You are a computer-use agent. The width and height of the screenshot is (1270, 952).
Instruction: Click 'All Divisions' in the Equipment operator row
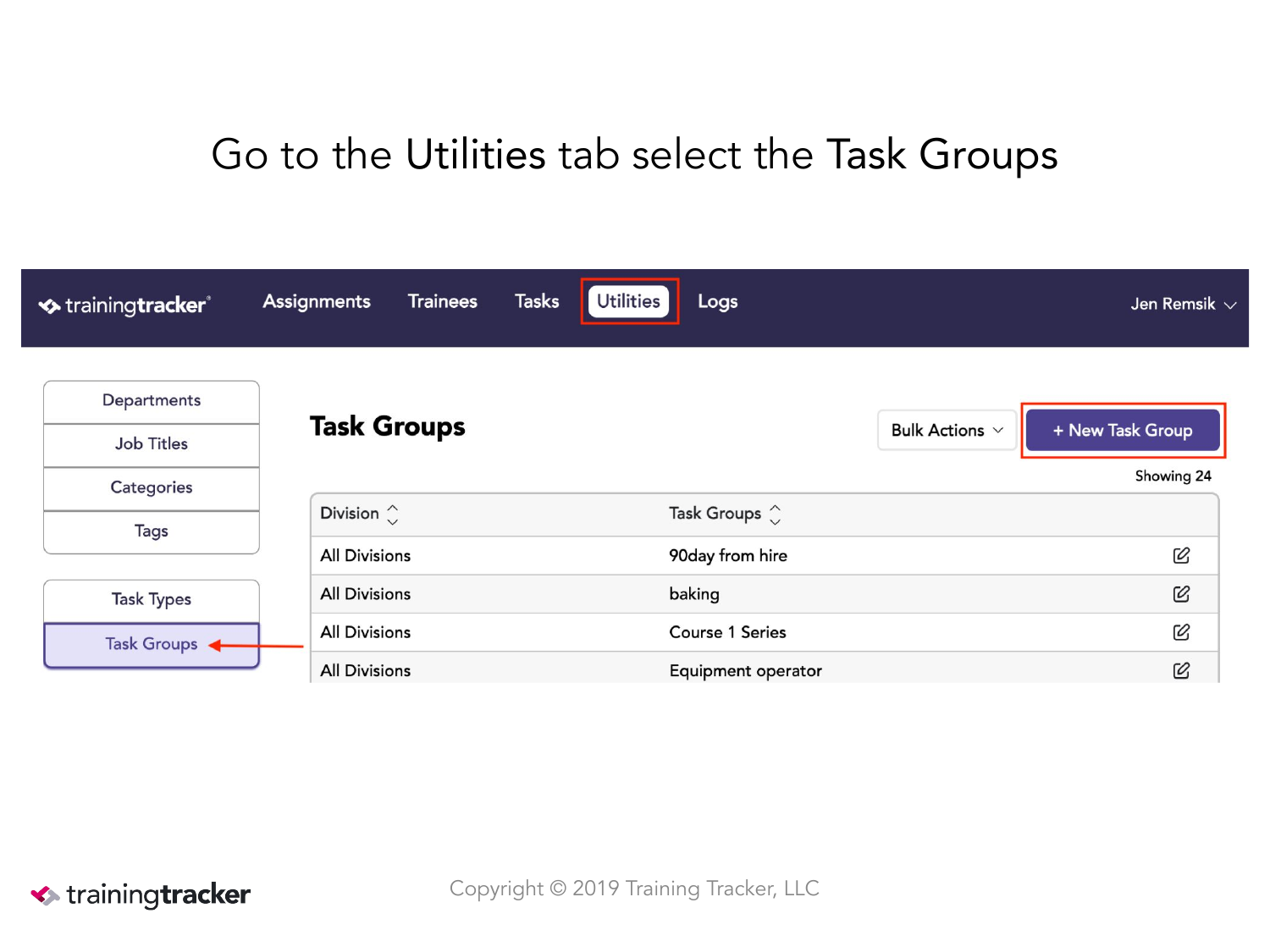[365, 671]
